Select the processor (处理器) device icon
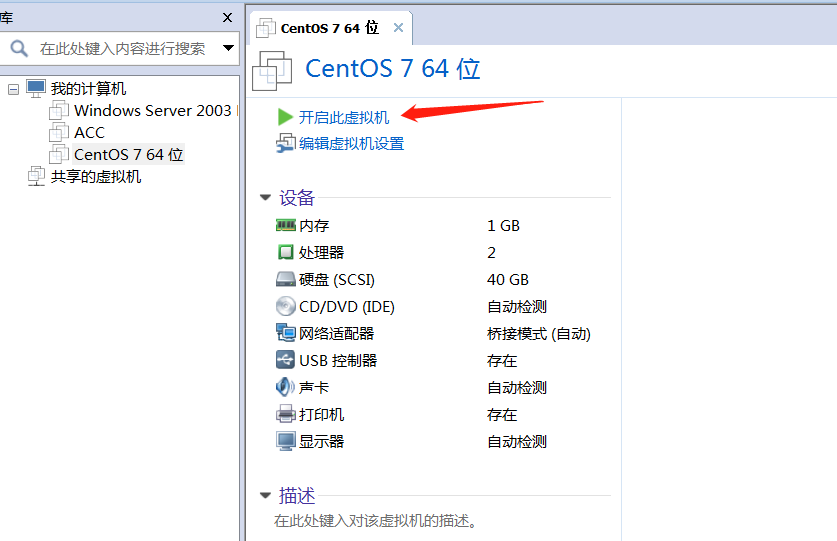 286,252
